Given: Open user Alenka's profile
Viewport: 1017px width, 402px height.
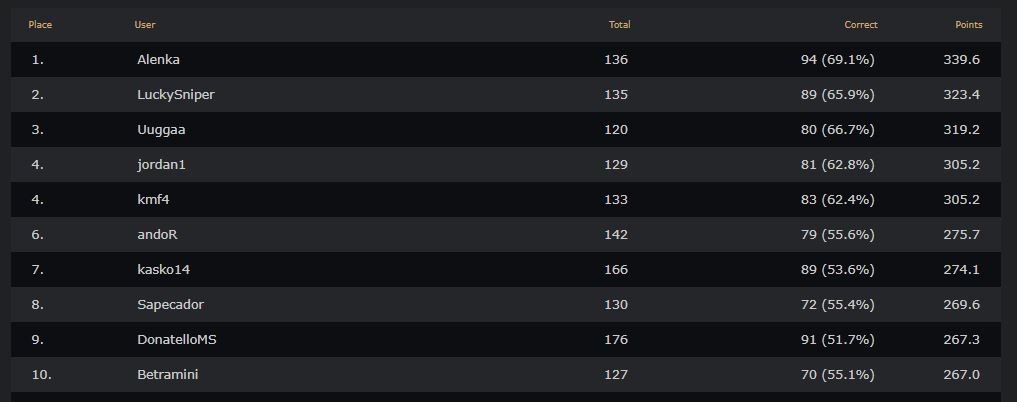Looking at the screenshot, I should tap(158, 60).
